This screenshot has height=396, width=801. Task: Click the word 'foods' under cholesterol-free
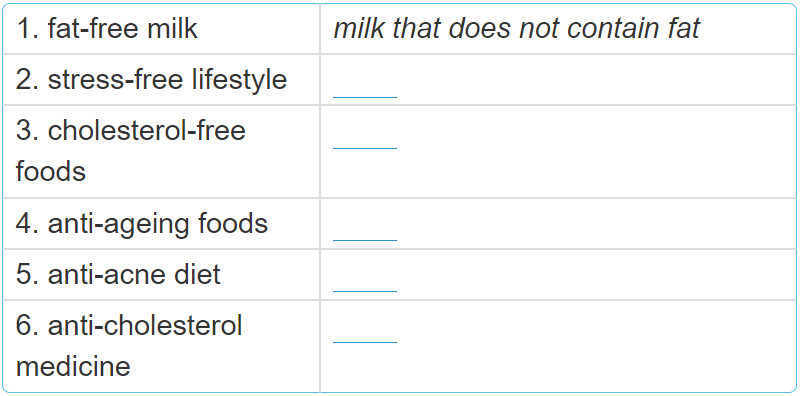(x=51, y=171)
